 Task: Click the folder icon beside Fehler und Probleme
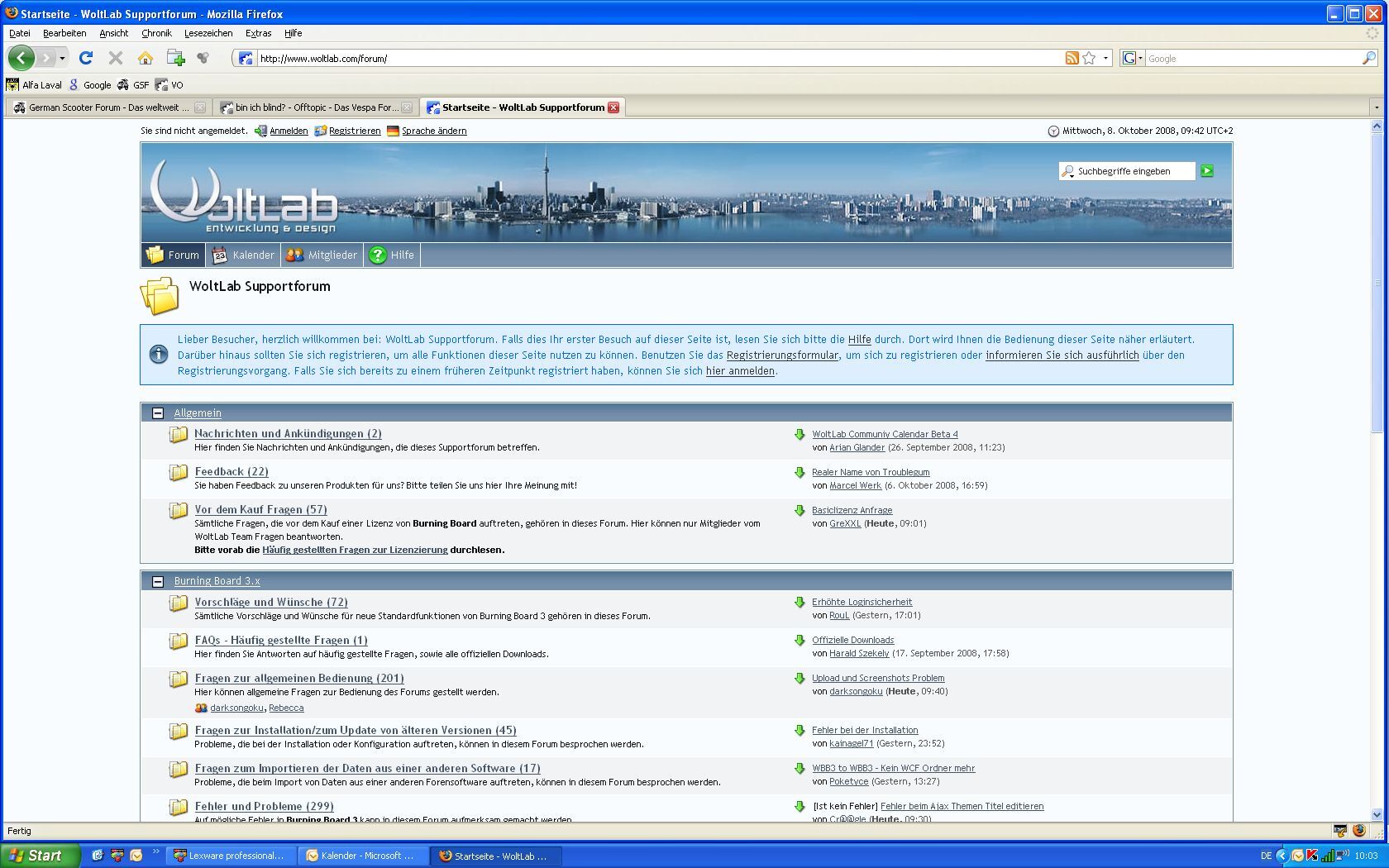178,807
